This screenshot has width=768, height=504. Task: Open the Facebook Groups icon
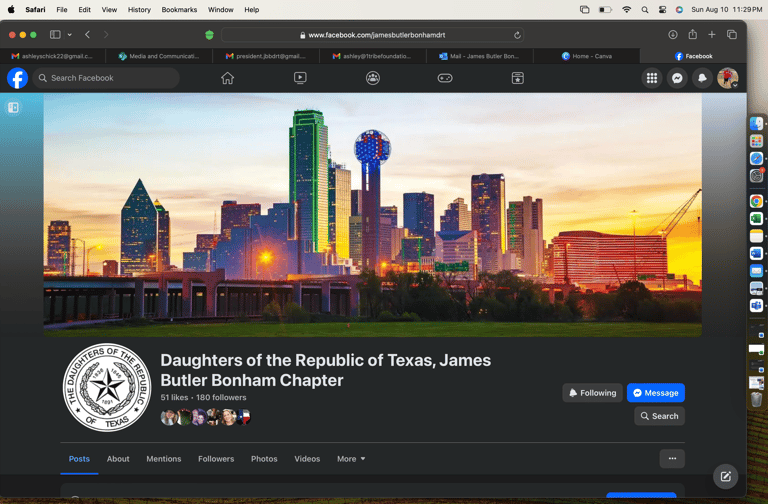(x=373, y=78)
